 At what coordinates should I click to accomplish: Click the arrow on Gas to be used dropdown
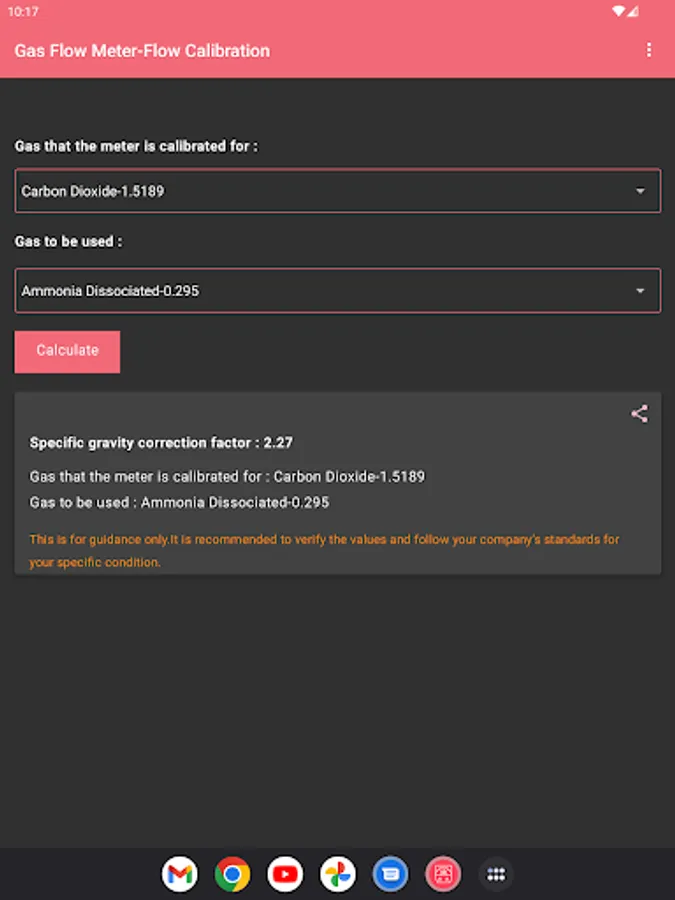[x=640, y=290]
